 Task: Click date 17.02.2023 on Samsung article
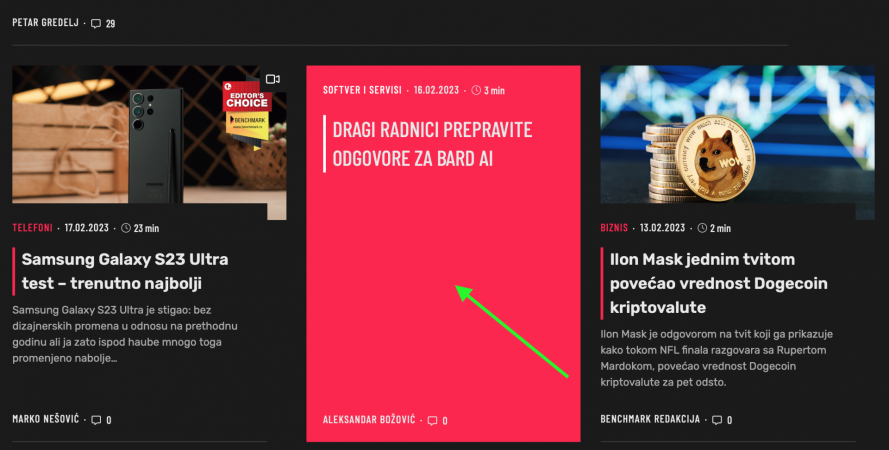[87, 228]
